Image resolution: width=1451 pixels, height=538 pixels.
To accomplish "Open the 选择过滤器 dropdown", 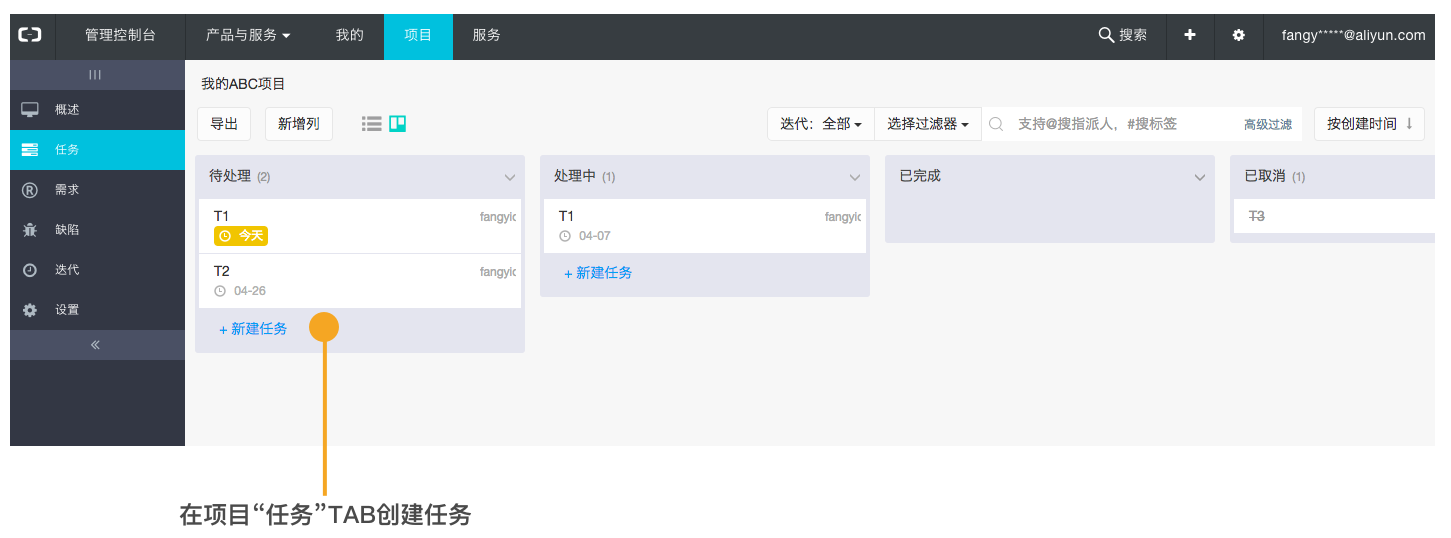I will click(x=928, y=124).
